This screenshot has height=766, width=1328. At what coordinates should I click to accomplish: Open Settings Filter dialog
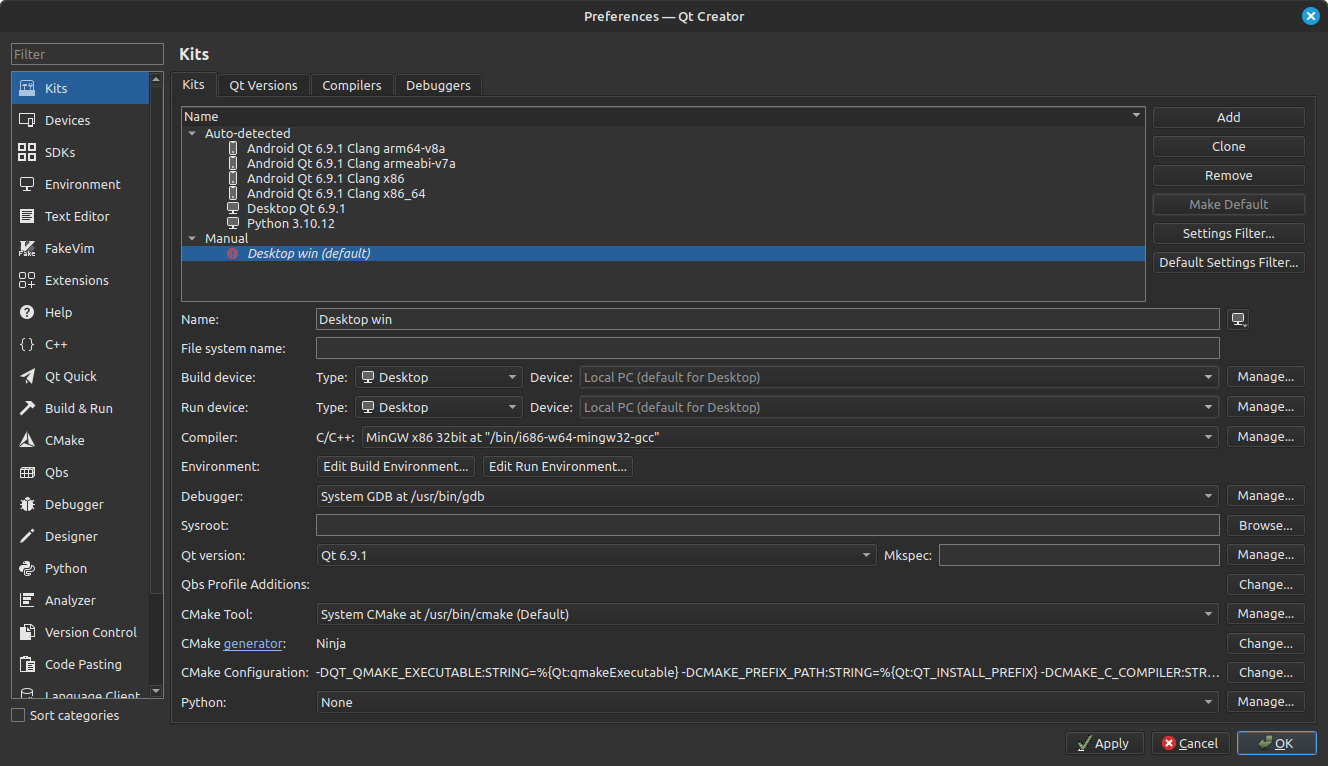(x=1228, y=233)
